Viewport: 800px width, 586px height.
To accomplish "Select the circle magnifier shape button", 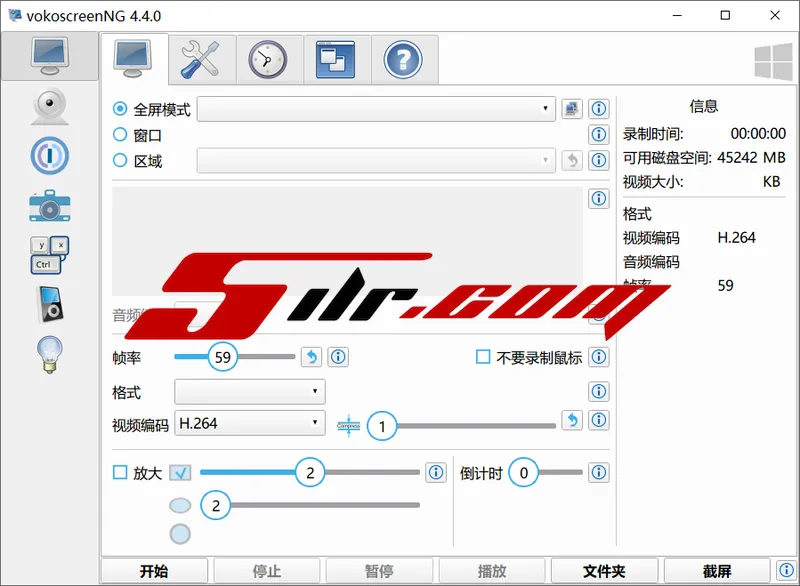I will 180,534.
